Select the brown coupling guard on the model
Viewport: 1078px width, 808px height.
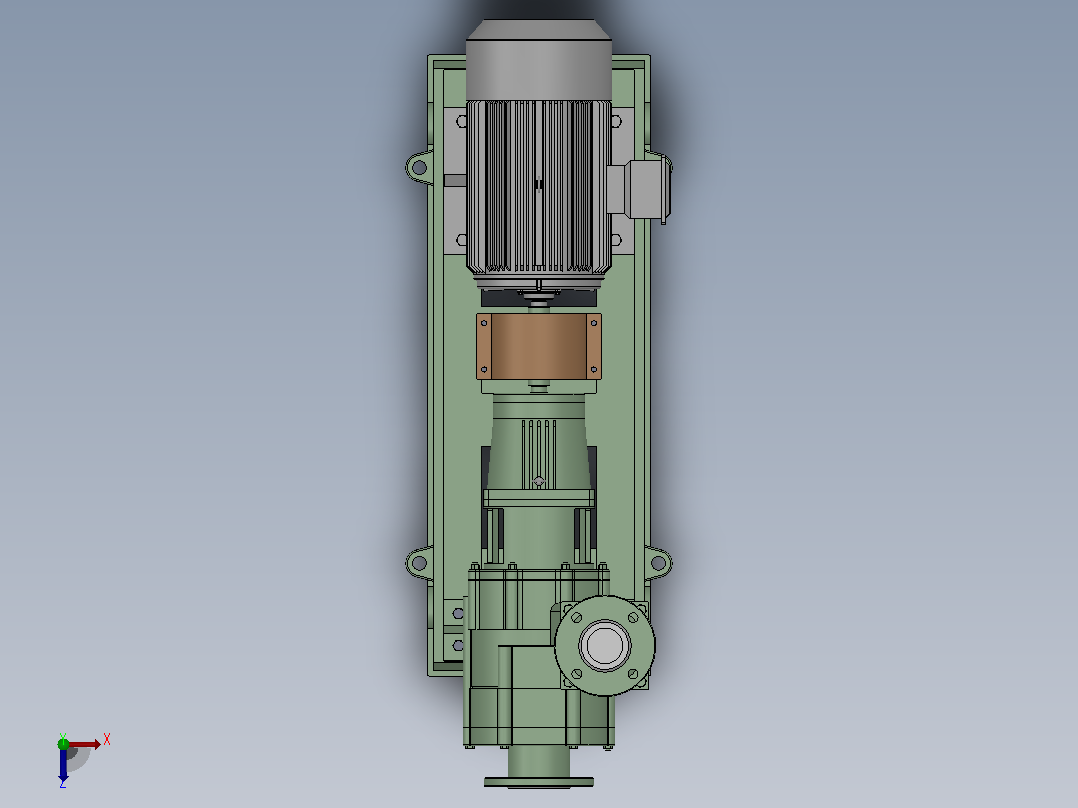(539, 346)
